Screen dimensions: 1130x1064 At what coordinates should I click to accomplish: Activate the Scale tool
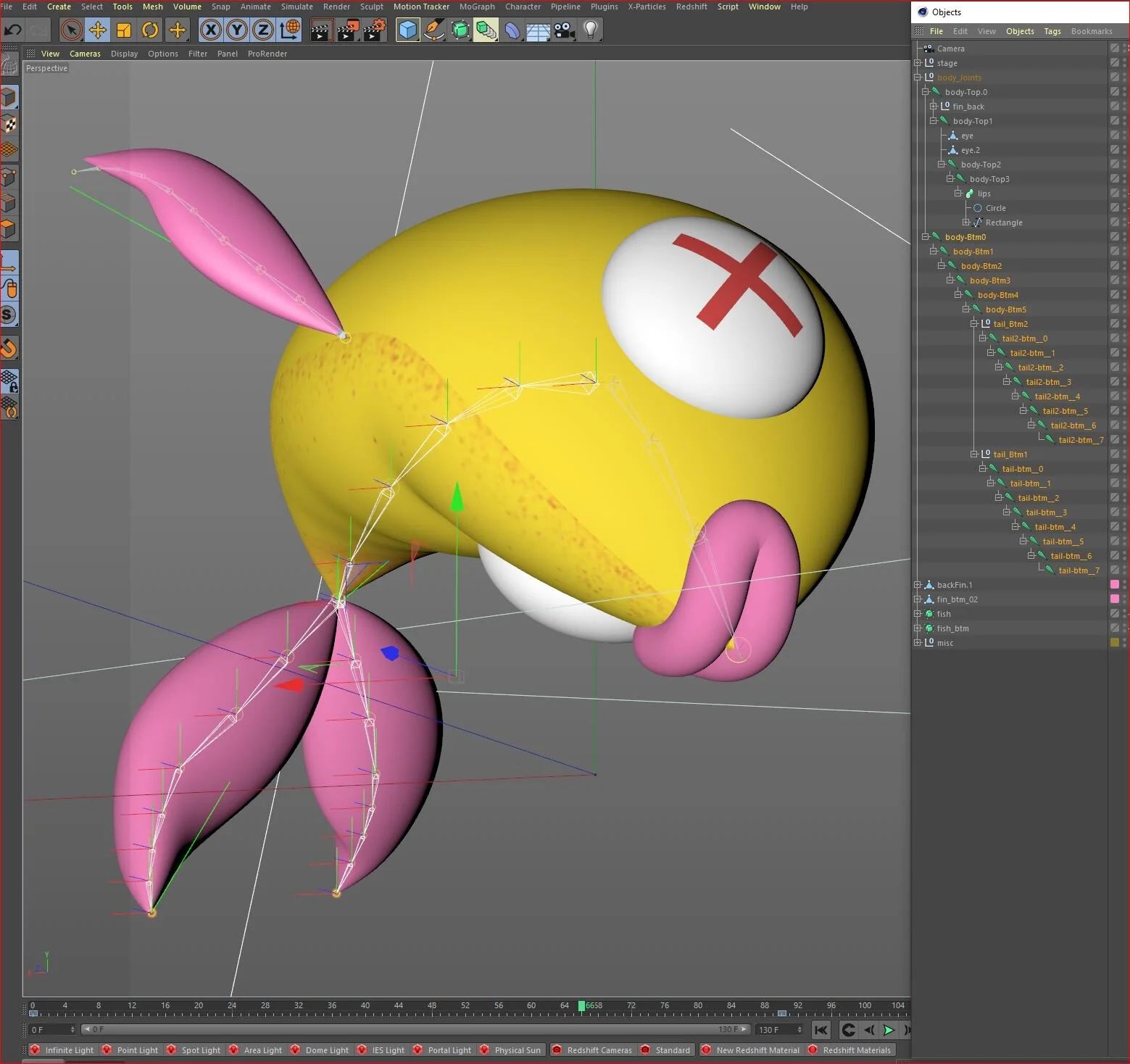pyautogui.click(x=124, y=30)
